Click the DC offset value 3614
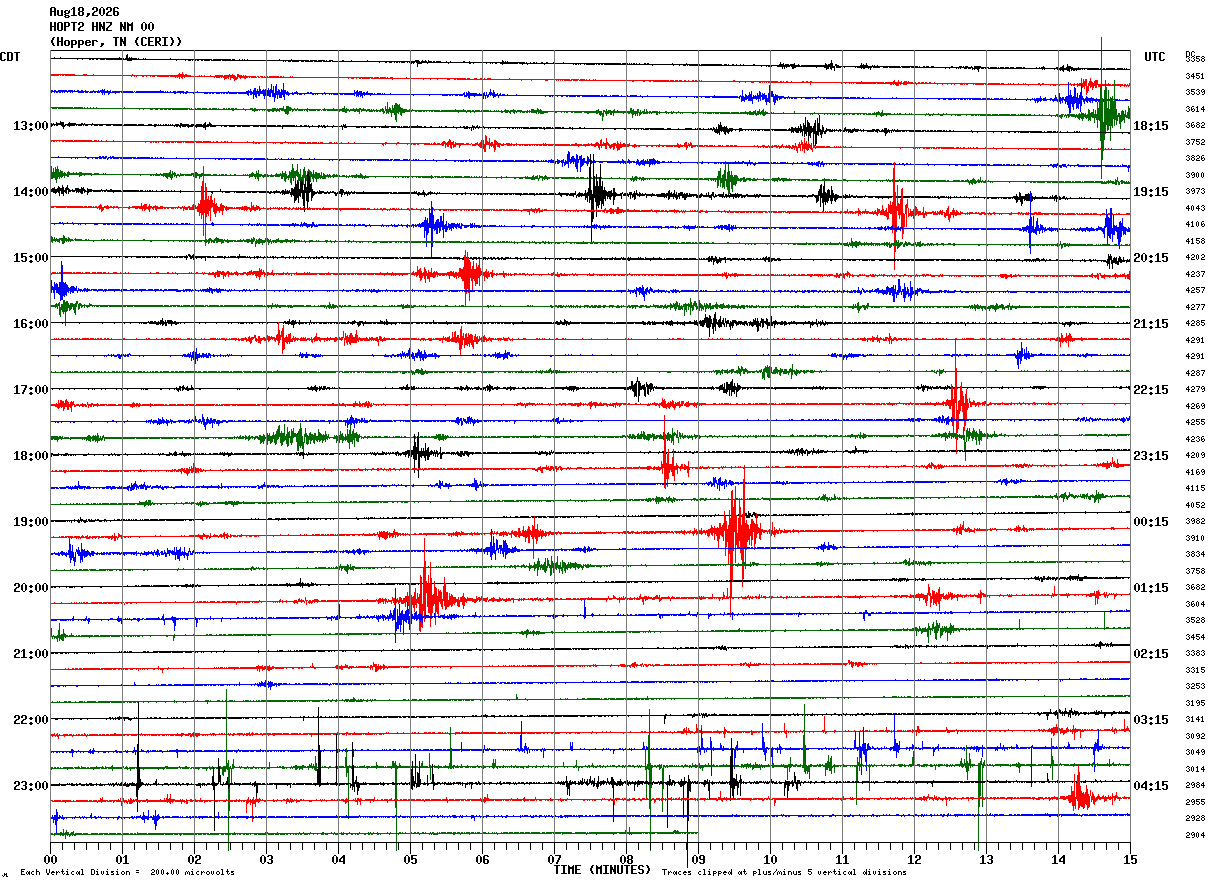 pos(1195,109)
